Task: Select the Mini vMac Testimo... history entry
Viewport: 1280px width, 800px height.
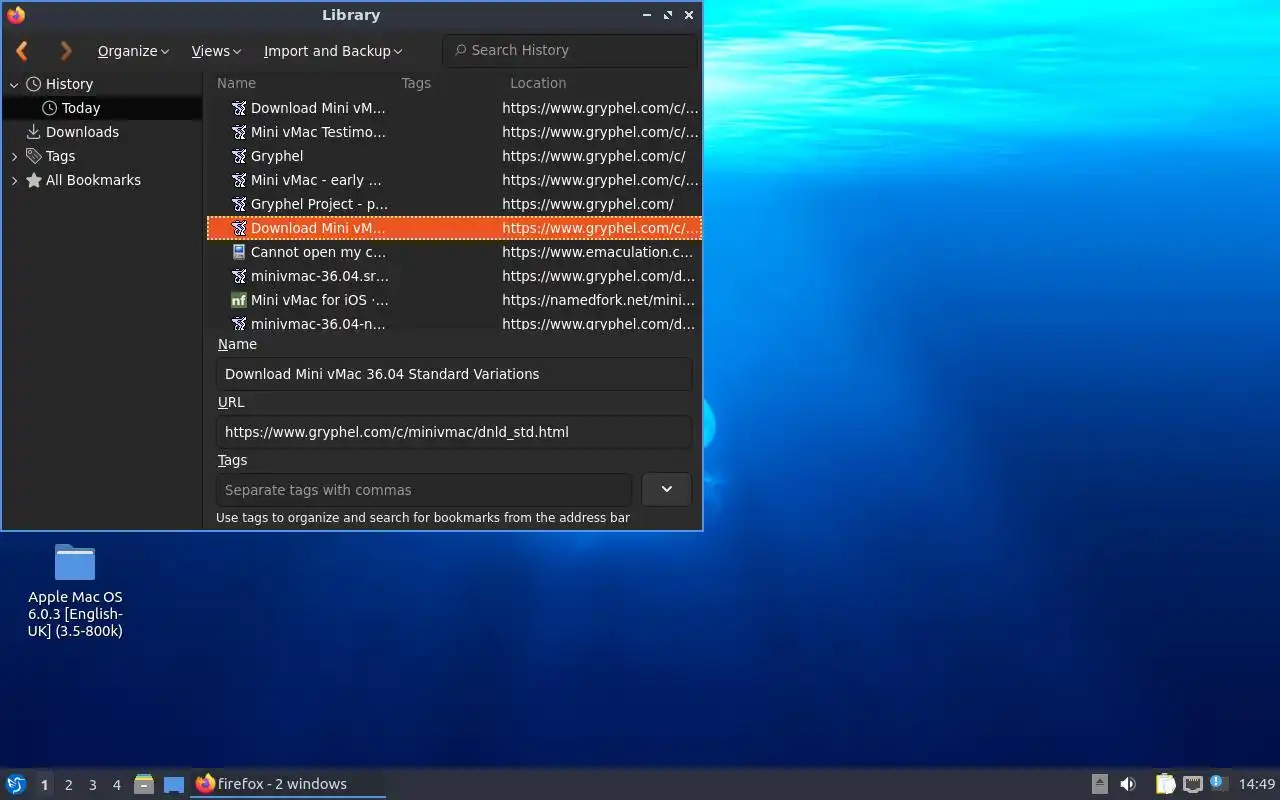Action: [x=454, y=132]
